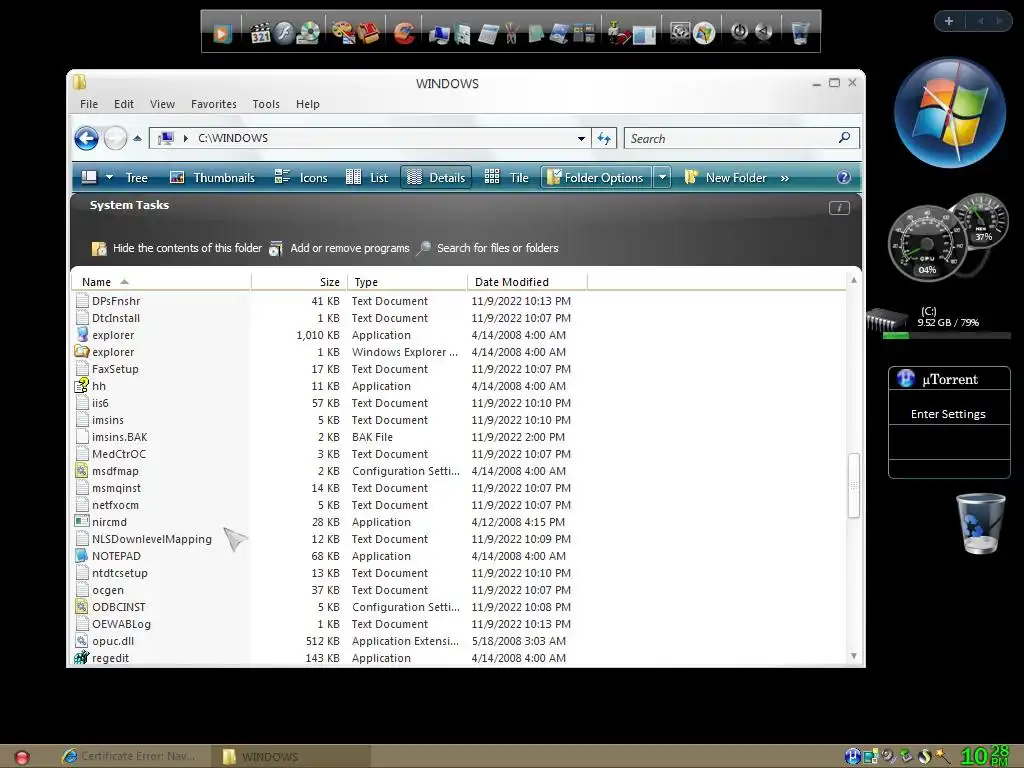
Task: Create a New Folder from toolbar
Action: tap(726, 178)
